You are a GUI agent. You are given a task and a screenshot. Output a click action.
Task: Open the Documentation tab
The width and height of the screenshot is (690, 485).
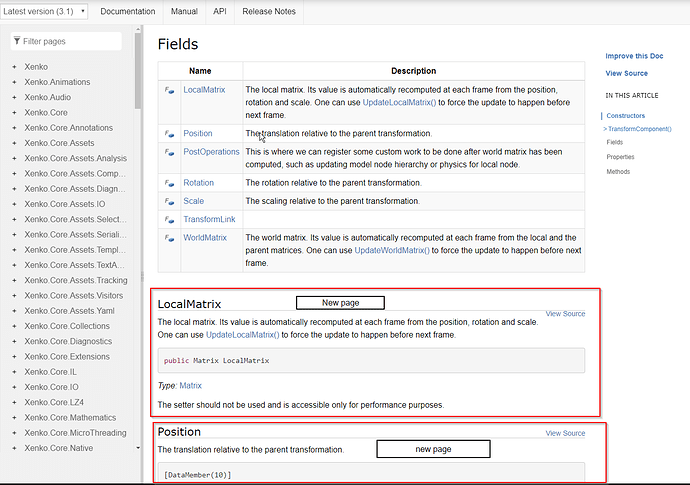[x=128, y=11]
